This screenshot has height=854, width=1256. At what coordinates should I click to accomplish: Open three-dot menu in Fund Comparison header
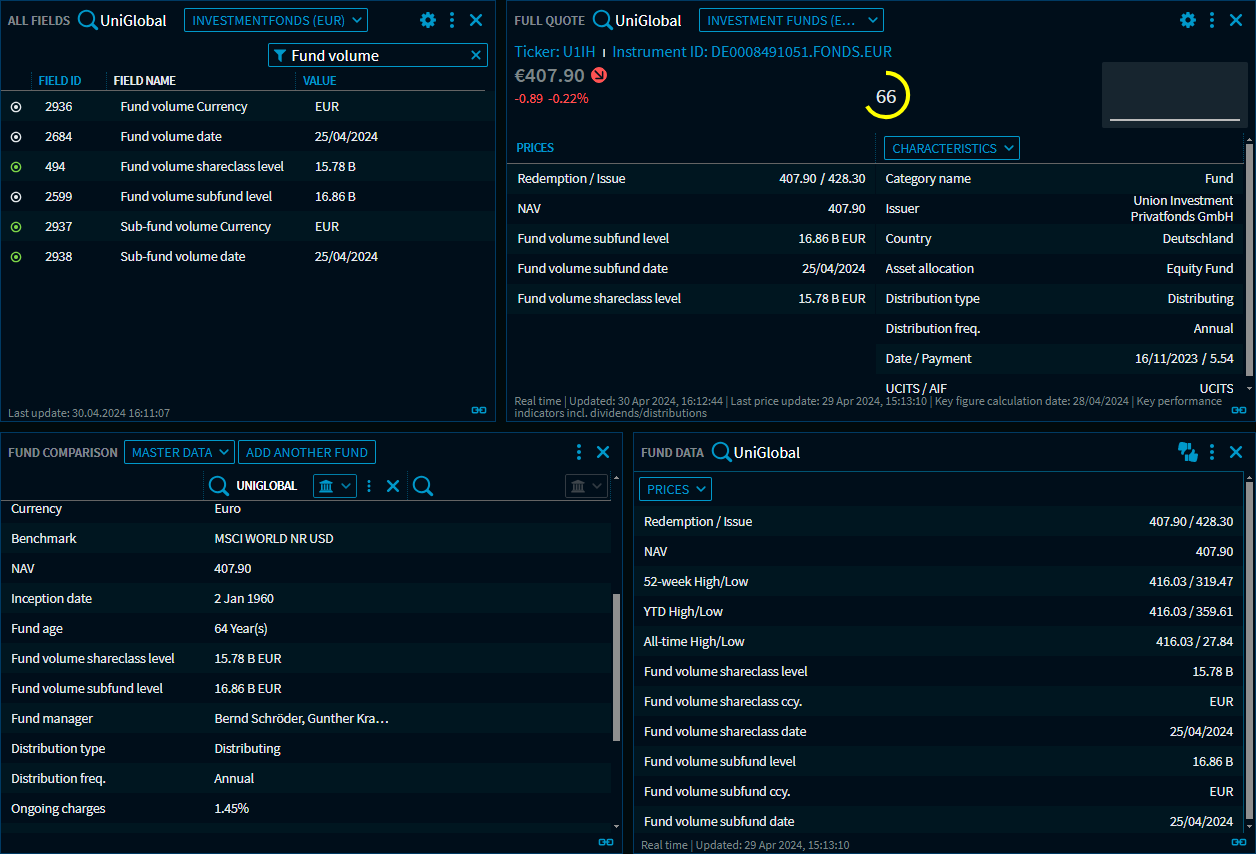click(x=579, y=452)
